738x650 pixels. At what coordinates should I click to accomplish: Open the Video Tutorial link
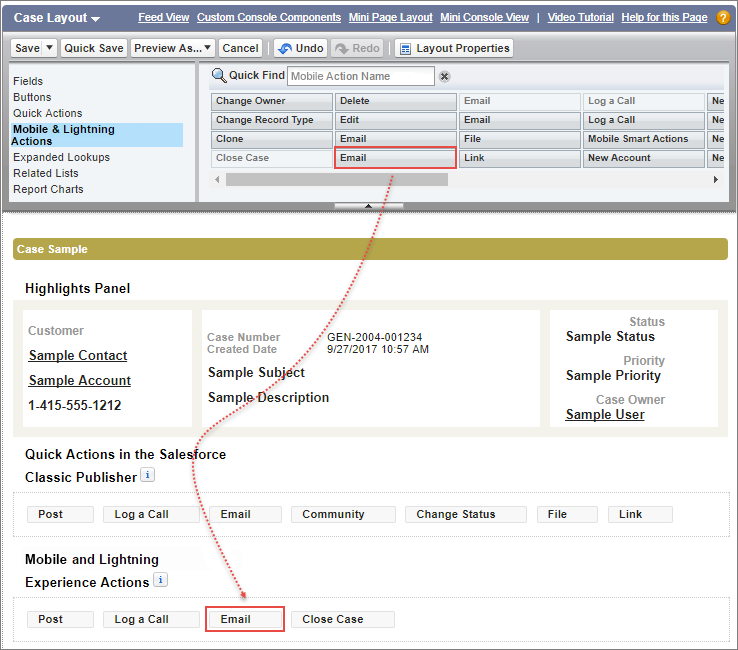coord(580,17)
